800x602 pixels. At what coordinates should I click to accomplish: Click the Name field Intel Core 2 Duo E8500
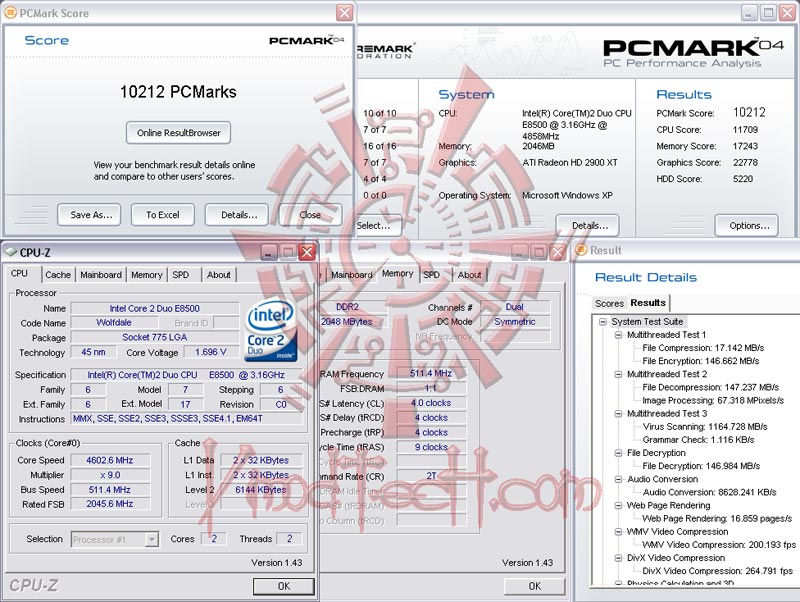tap(155, 308)
